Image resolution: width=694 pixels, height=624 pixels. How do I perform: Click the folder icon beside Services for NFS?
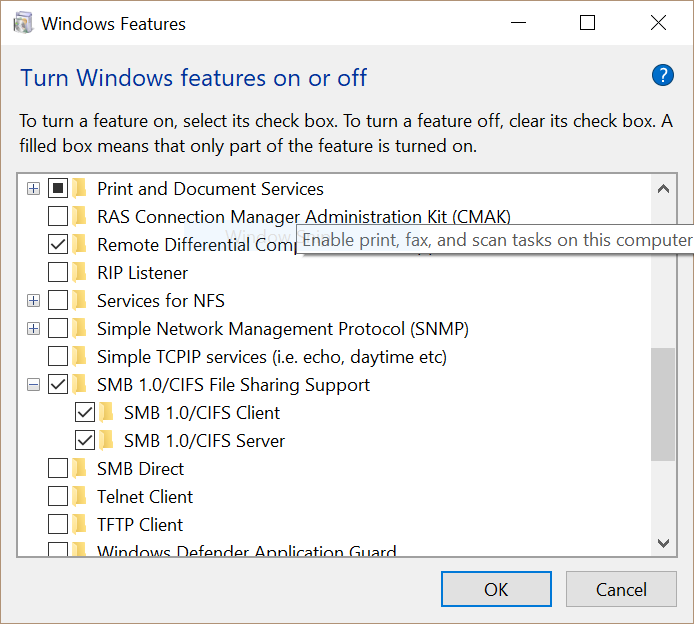[79, 300]
